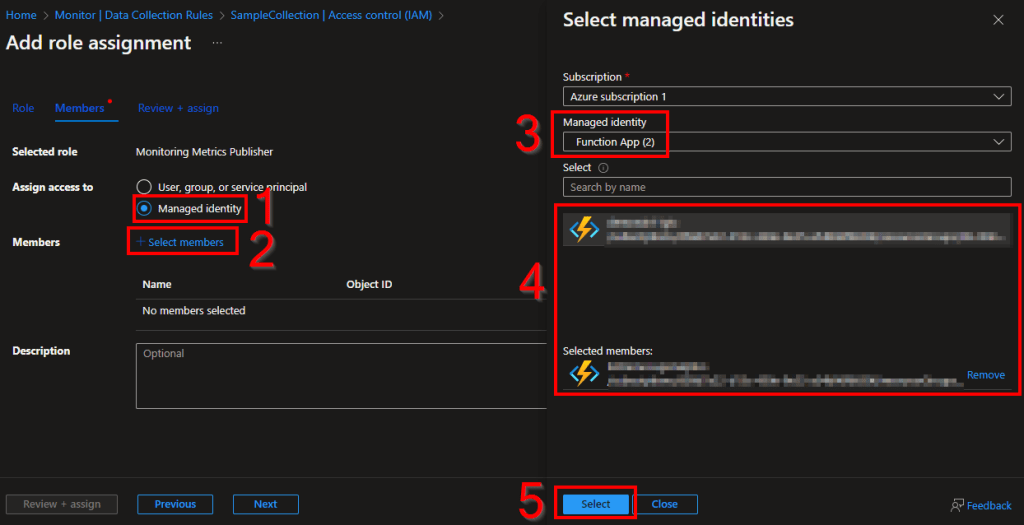The height and width of the screenshot is (525, 1024).
Task: Go to the Members tab
Action: coord(79,108)
